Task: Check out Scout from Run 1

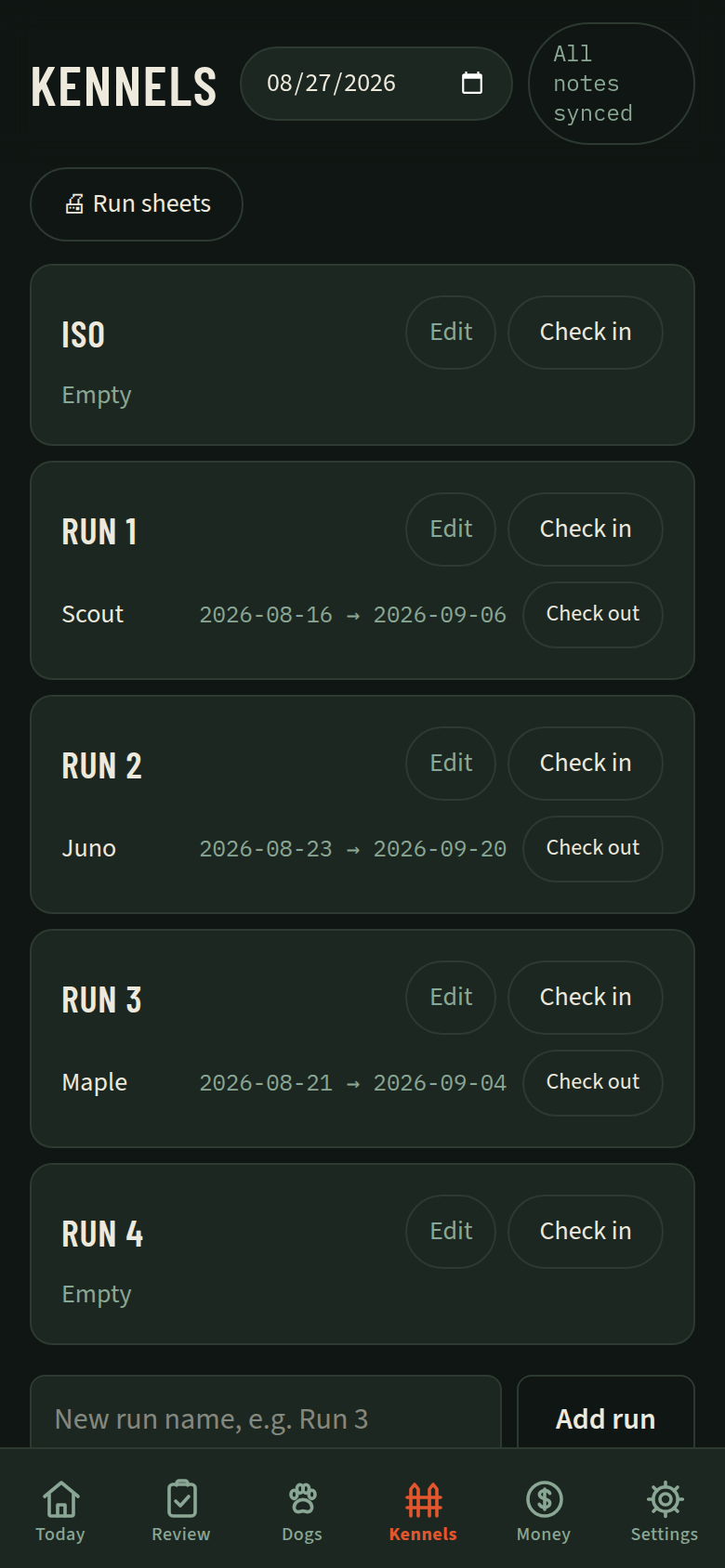Action: point(593,614)
